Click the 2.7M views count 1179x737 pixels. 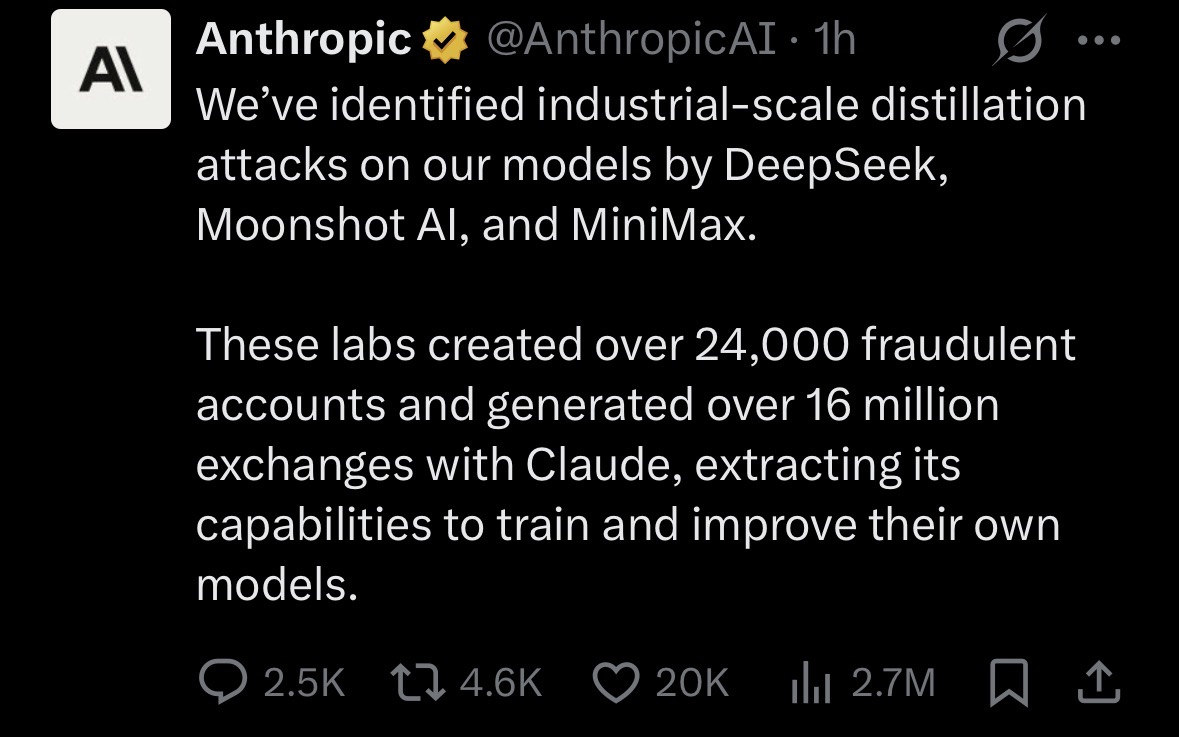pos(893,682)
